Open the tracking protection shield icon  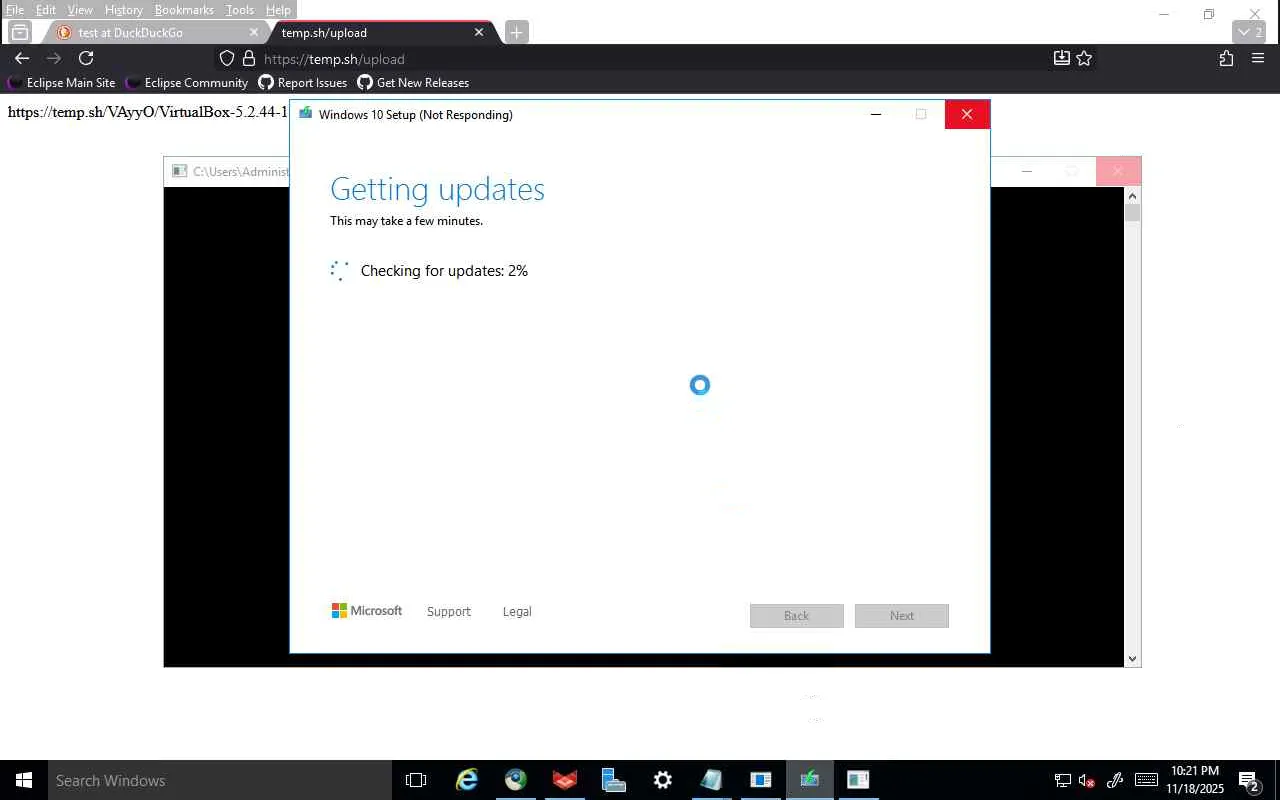pyautogui.click(x=227, y=59)
